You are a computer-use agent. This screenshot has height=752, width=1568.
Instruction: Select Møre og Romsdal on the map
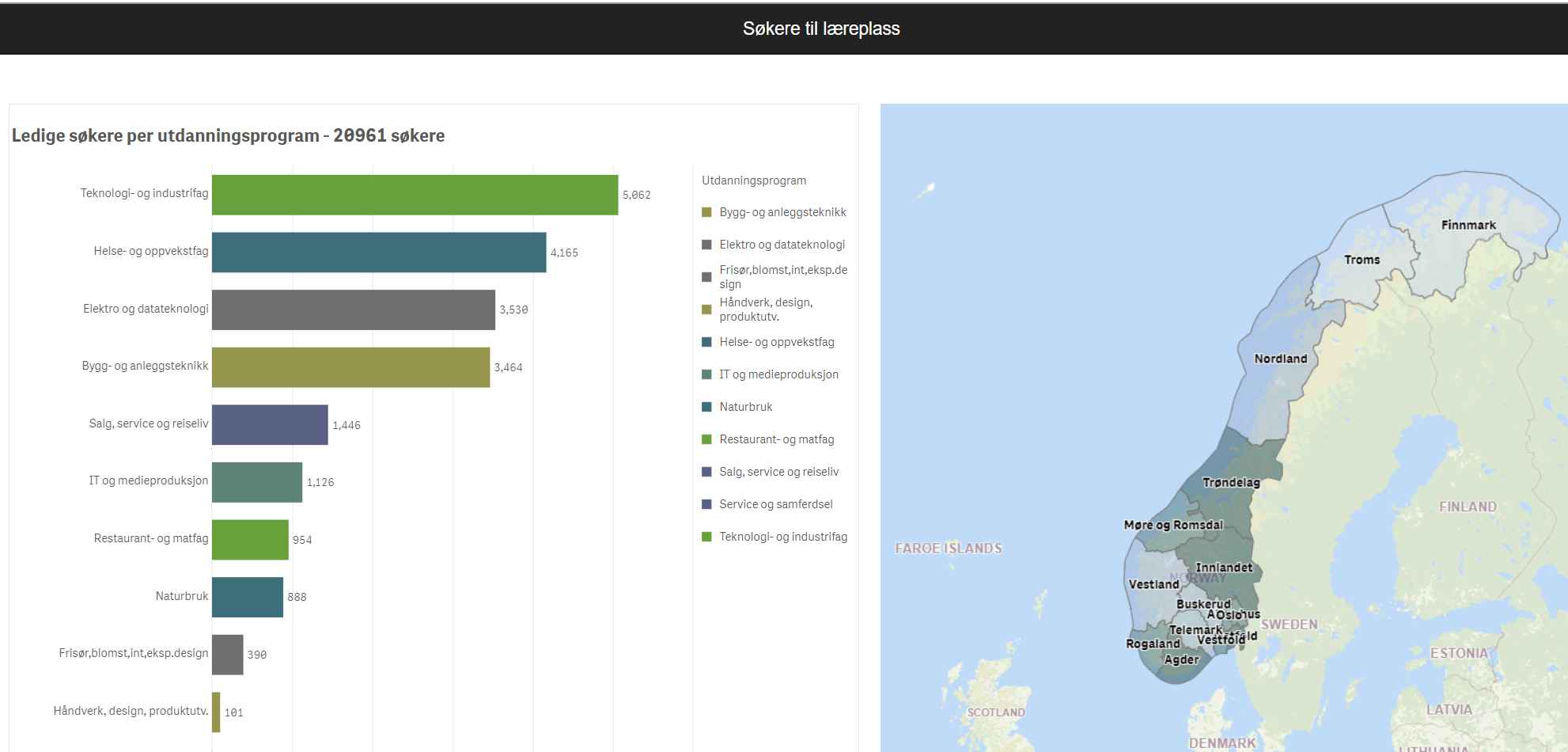pyautogui.click(x=1173, y=525)
